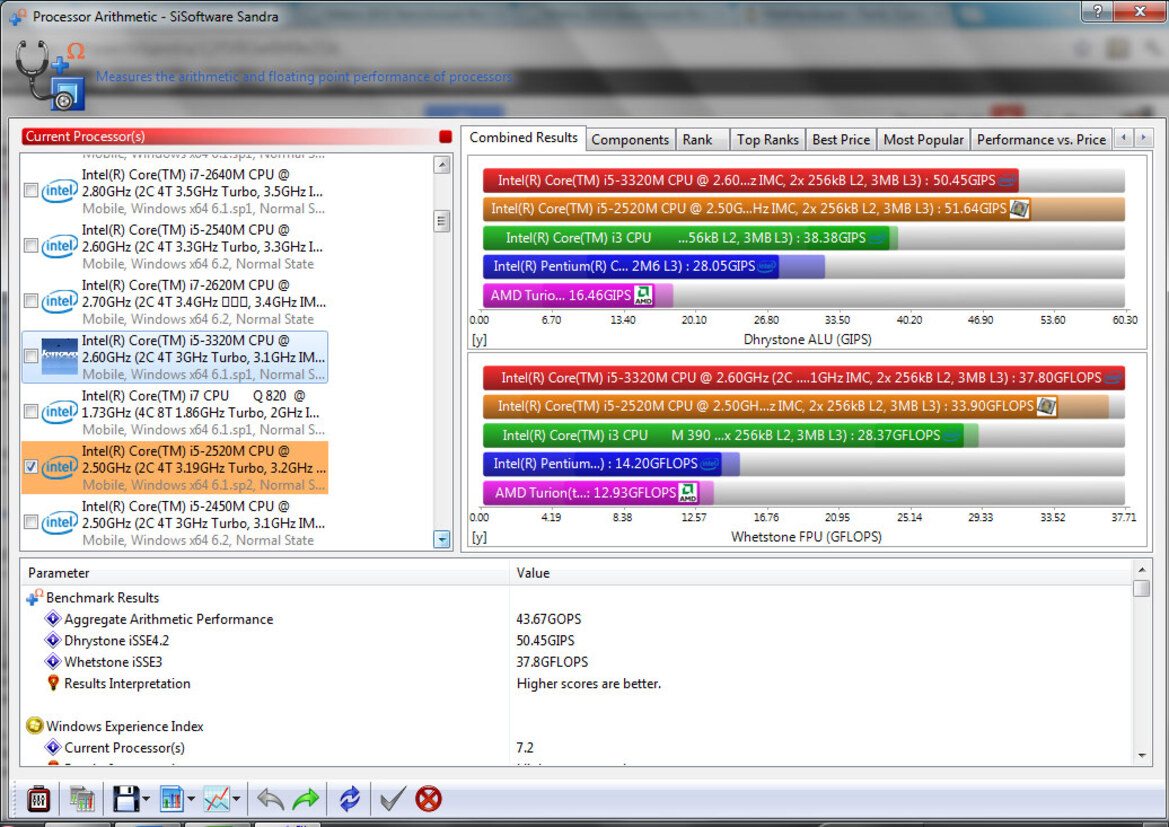The width and height of the screenshot is (1169, 827).
Task: Switch to the Performance vs. Price tab
Action: coord(1041,139)
